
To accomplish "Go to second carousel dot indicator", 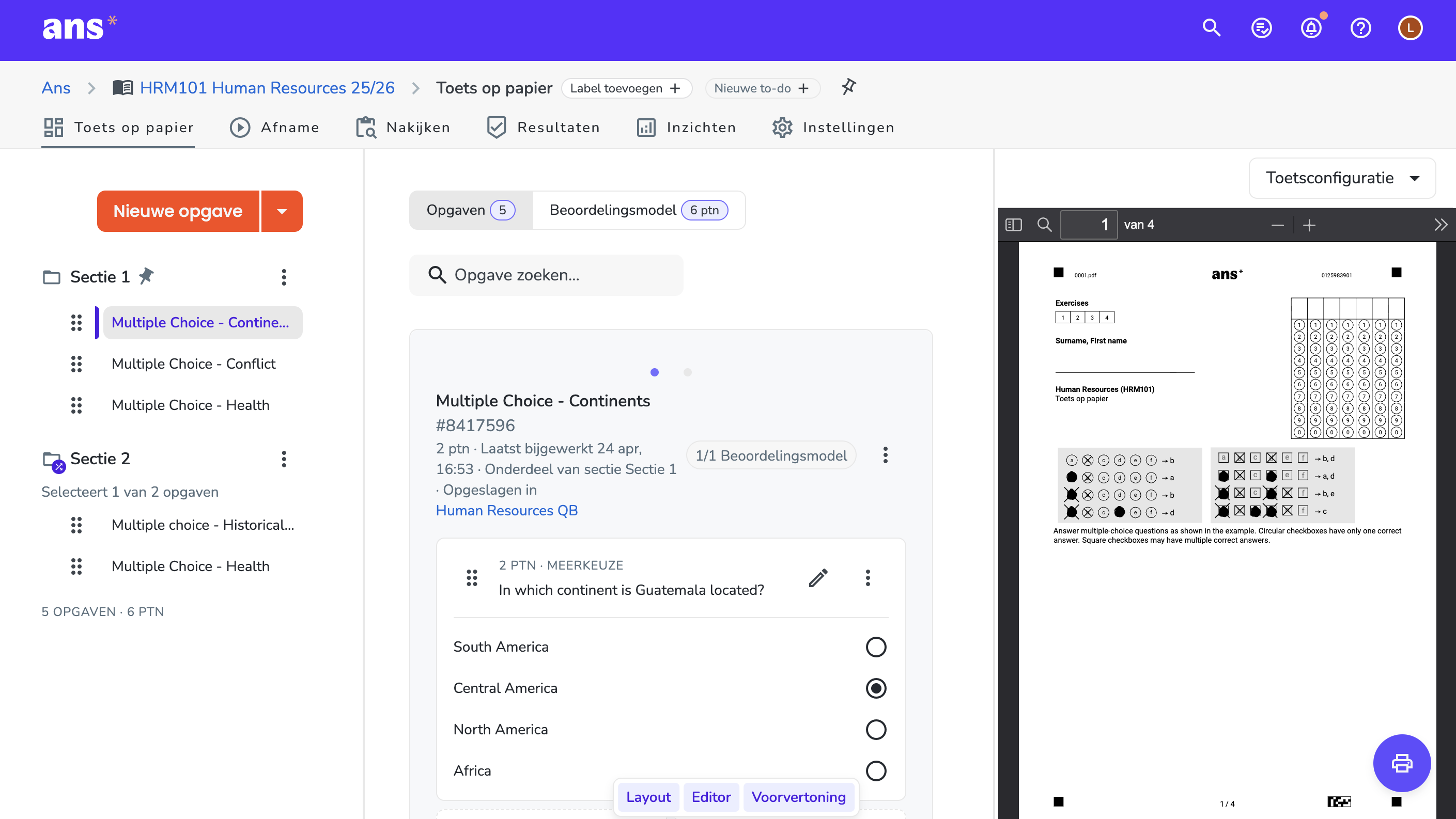I will (x=687, y=372).
